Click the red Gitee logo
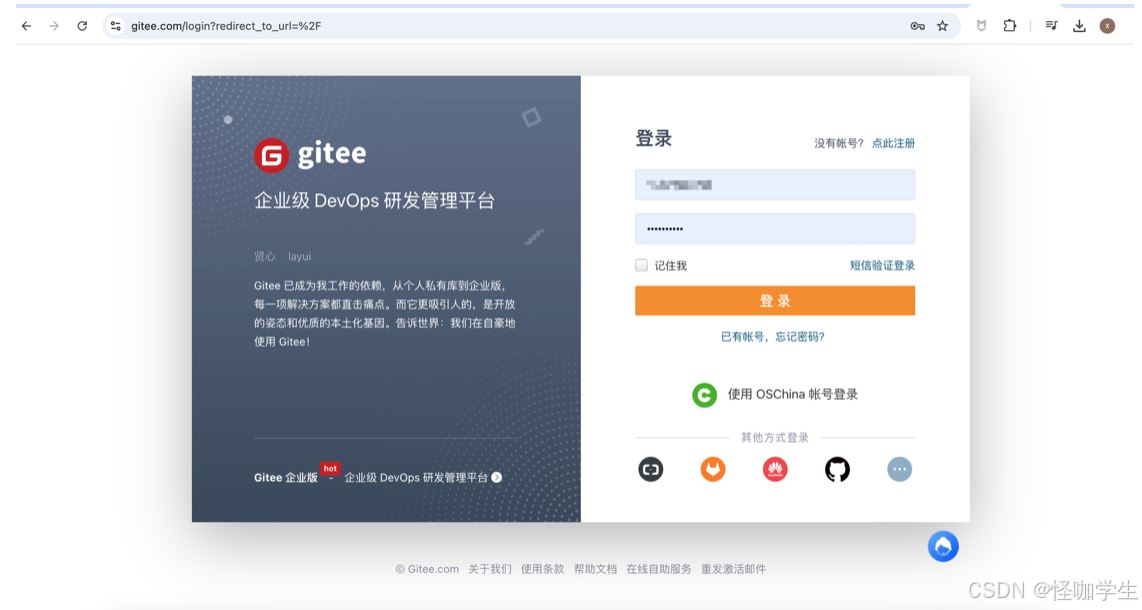This screenshot has width=1142, height=610. click(272, 155)
